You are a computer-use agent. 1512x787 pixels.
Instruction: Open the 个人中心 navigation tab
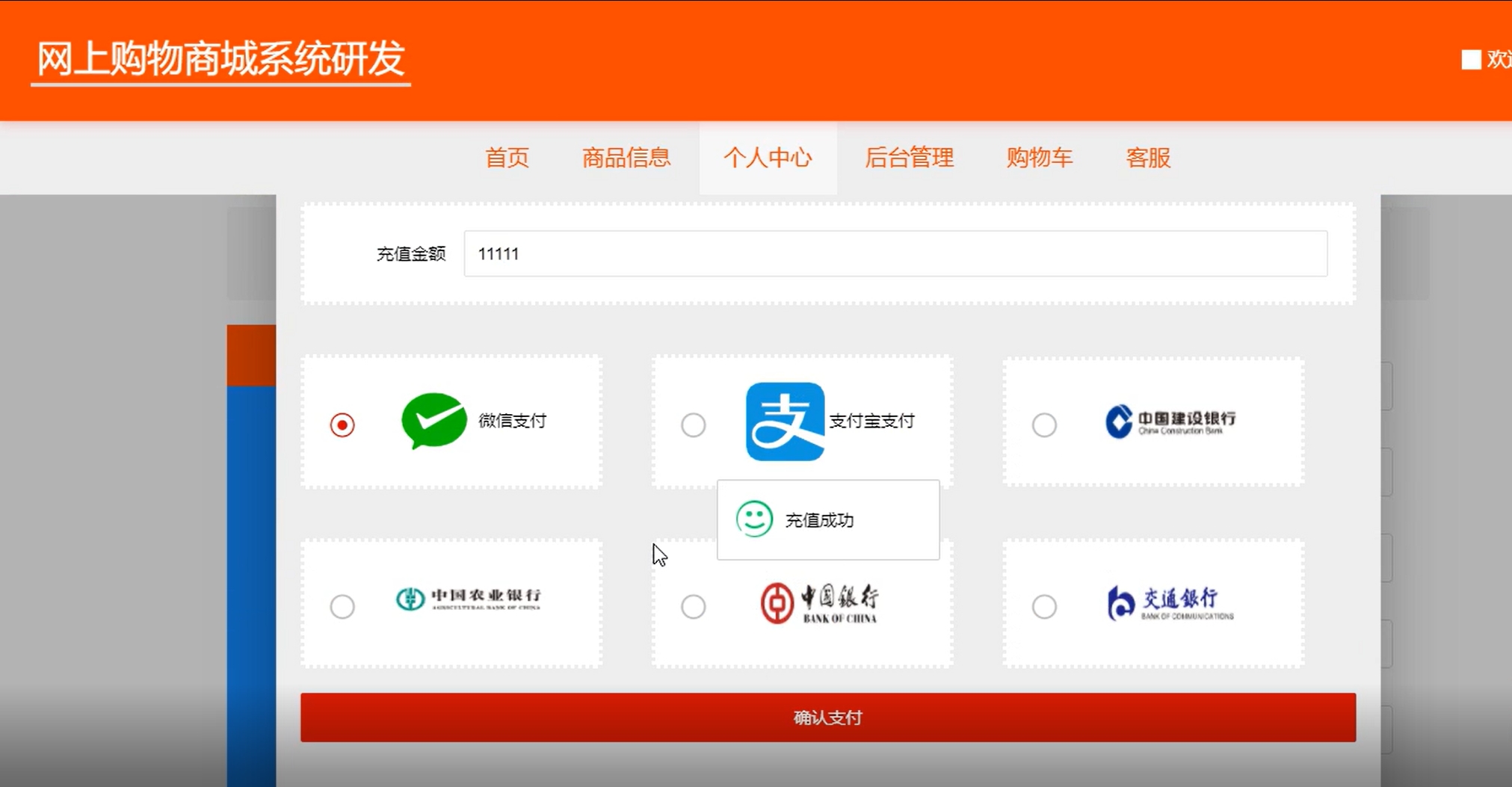(x=768, y=158)
